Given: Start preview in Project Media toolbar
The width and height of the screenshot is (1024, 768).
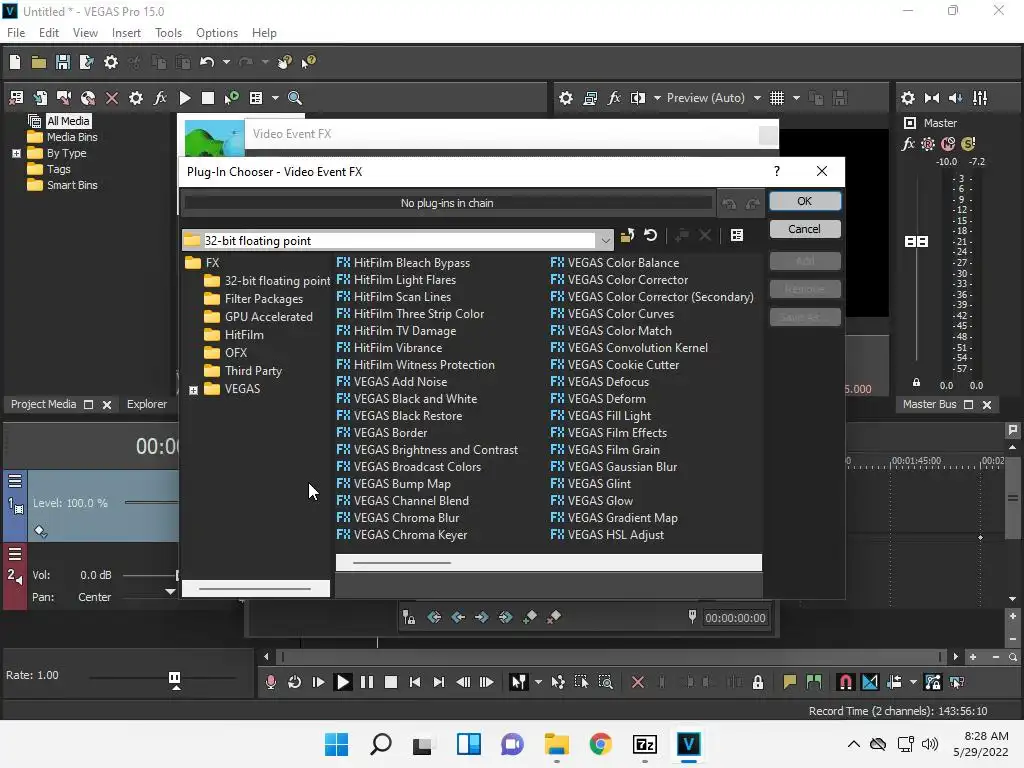Looking at the screenshot, I should (185, 98).
